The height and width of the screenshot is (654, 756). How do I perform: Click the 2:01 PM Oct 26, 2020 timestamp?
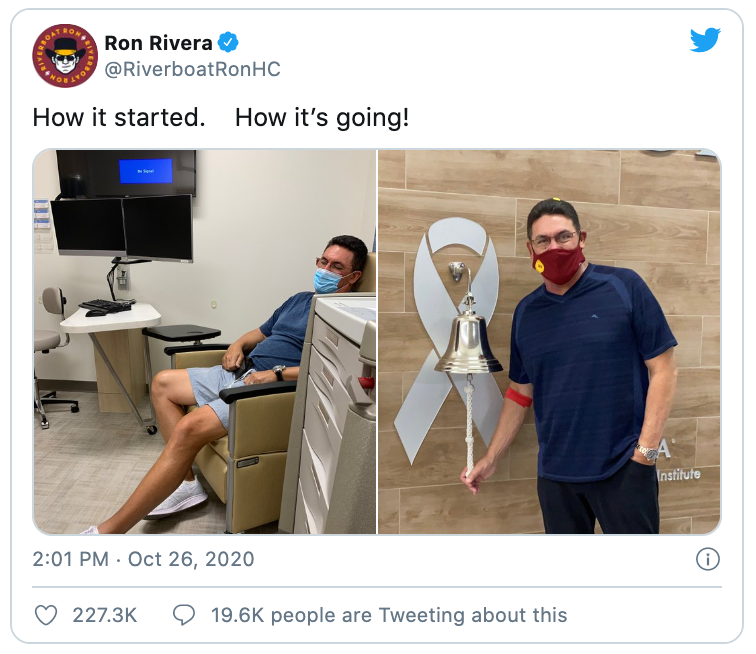[143, 559]
